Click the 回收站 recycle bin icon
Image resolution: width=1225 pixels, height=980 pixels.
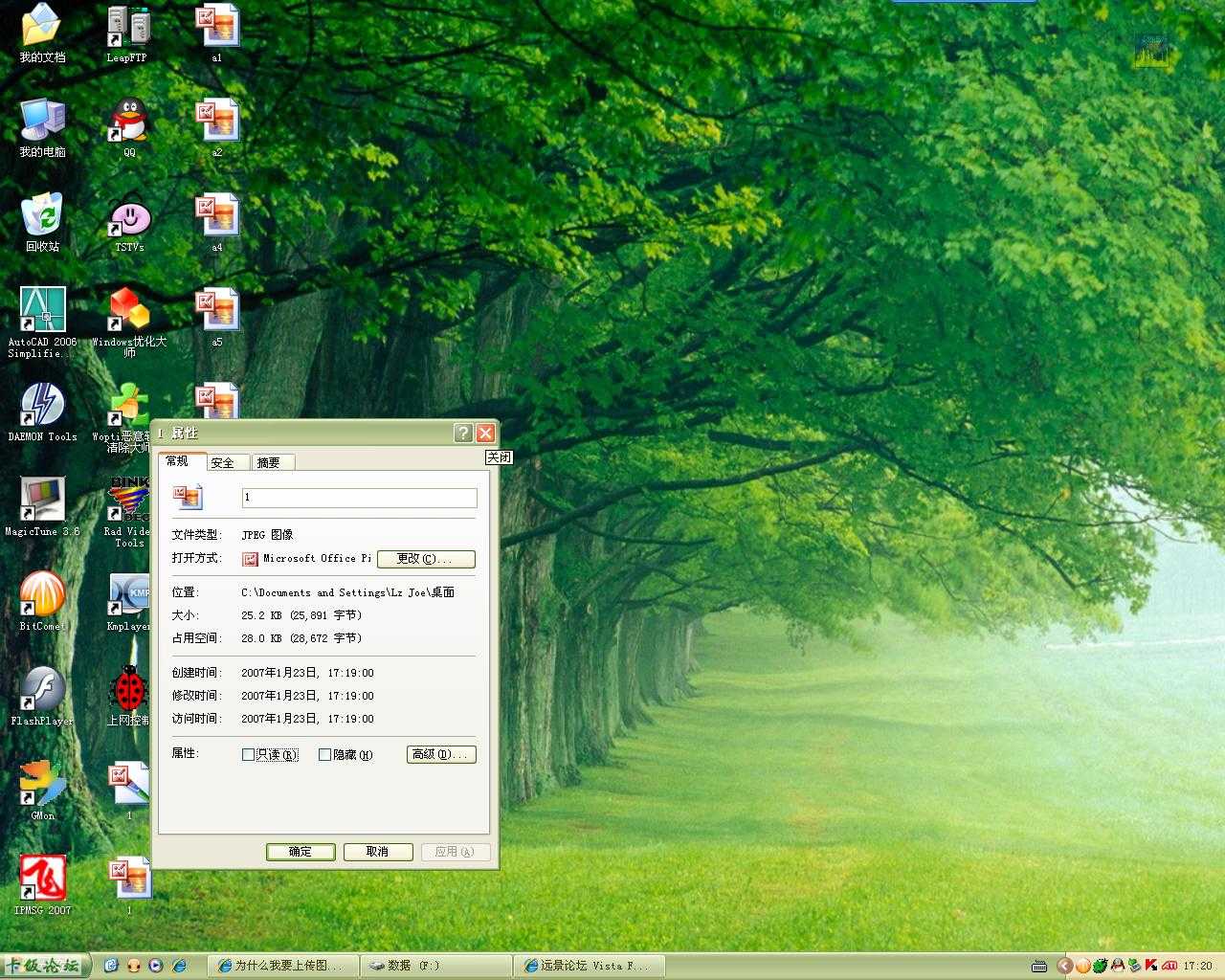(x=42, y=222)
